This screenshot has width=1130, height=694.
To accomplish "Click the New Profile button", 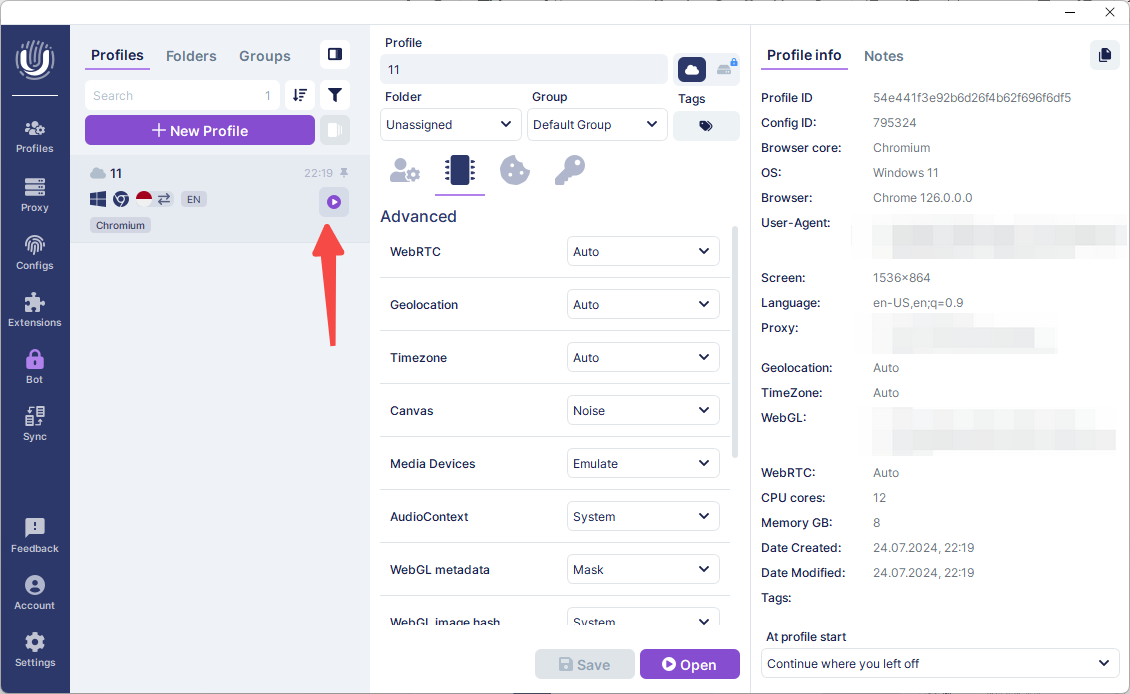I will point(200,131).
